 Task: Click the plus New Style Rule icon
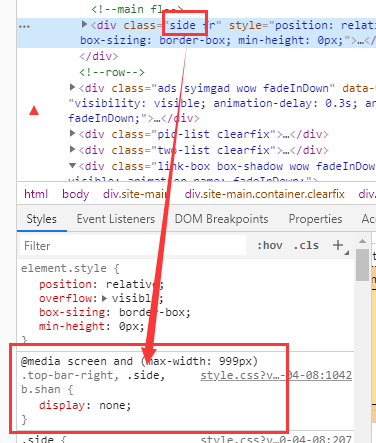338,245
